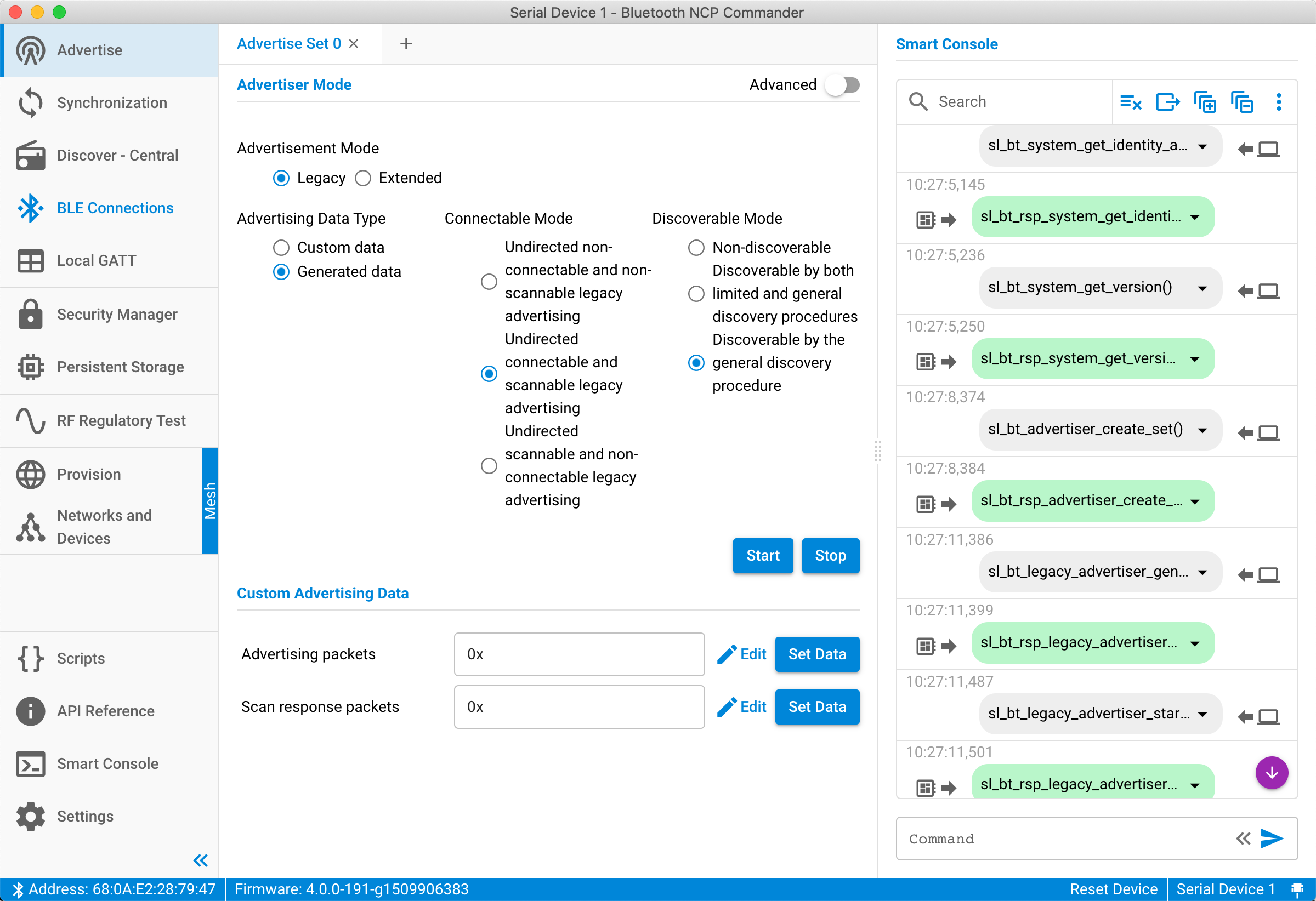Select Extended advertisement mode

pyautogui.click(x=362, y=178)
